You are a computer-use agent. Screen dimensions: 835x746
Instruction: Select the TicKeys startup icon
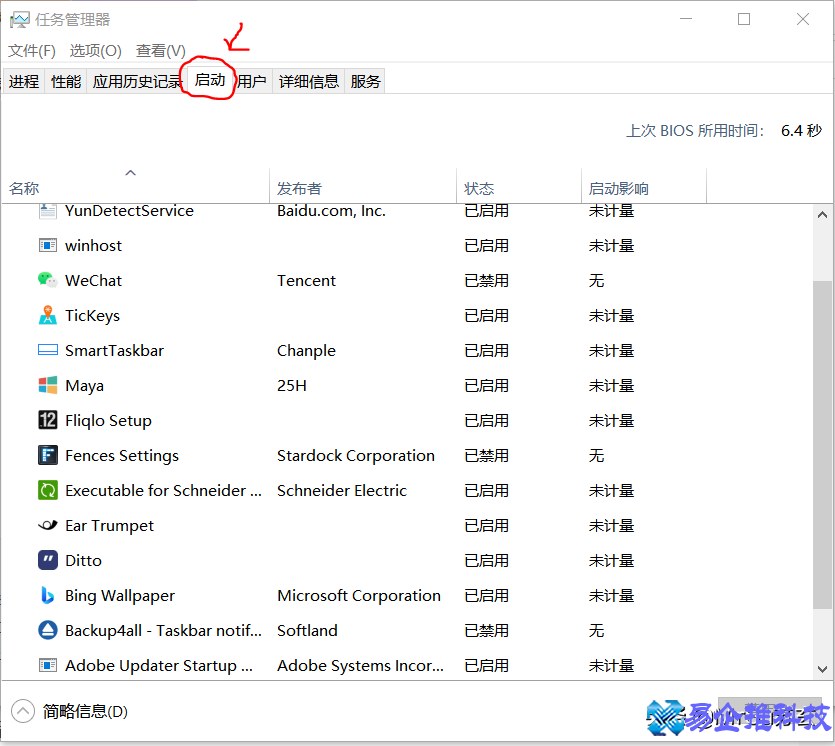(x=48, y=316)
